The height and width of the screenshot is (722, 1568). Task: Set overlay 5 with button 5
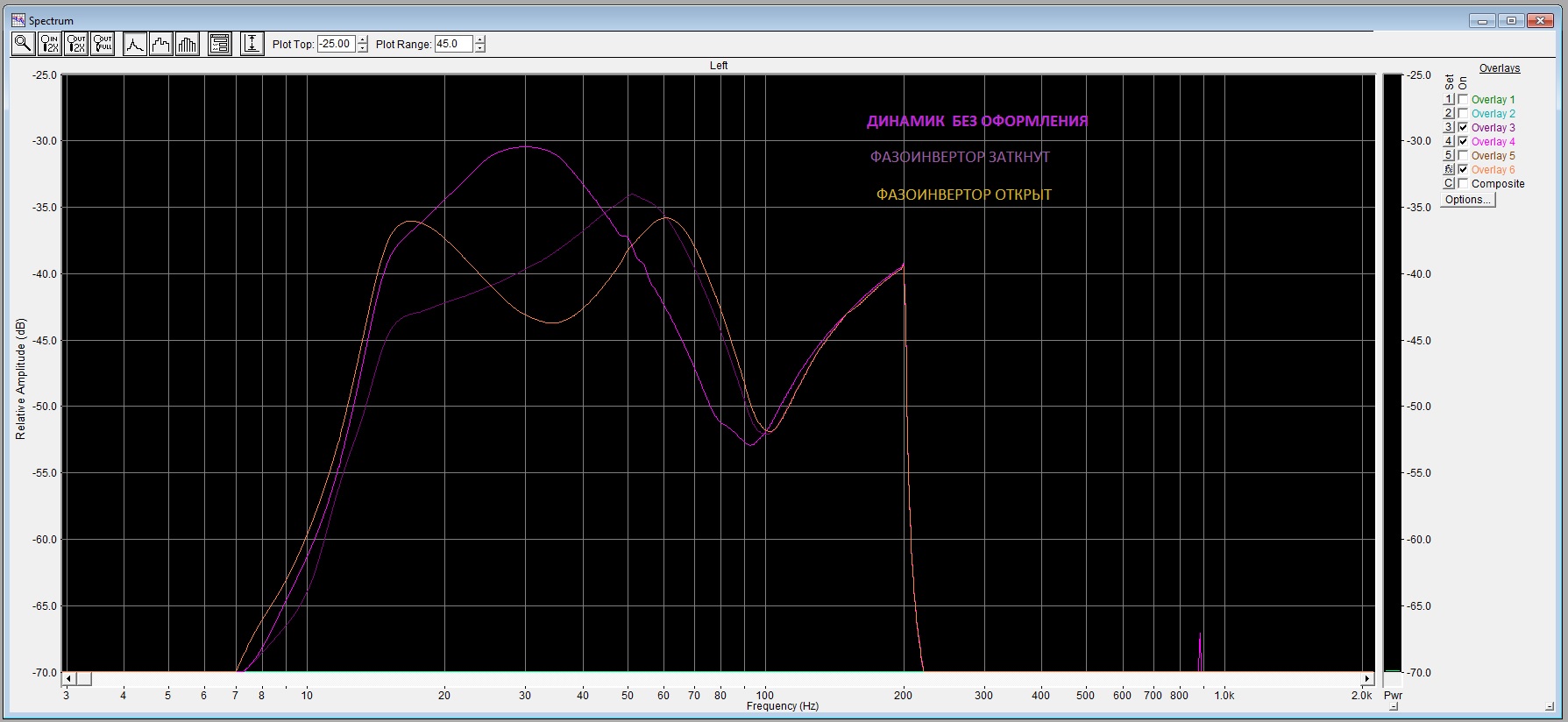[x=1449, y=156]
